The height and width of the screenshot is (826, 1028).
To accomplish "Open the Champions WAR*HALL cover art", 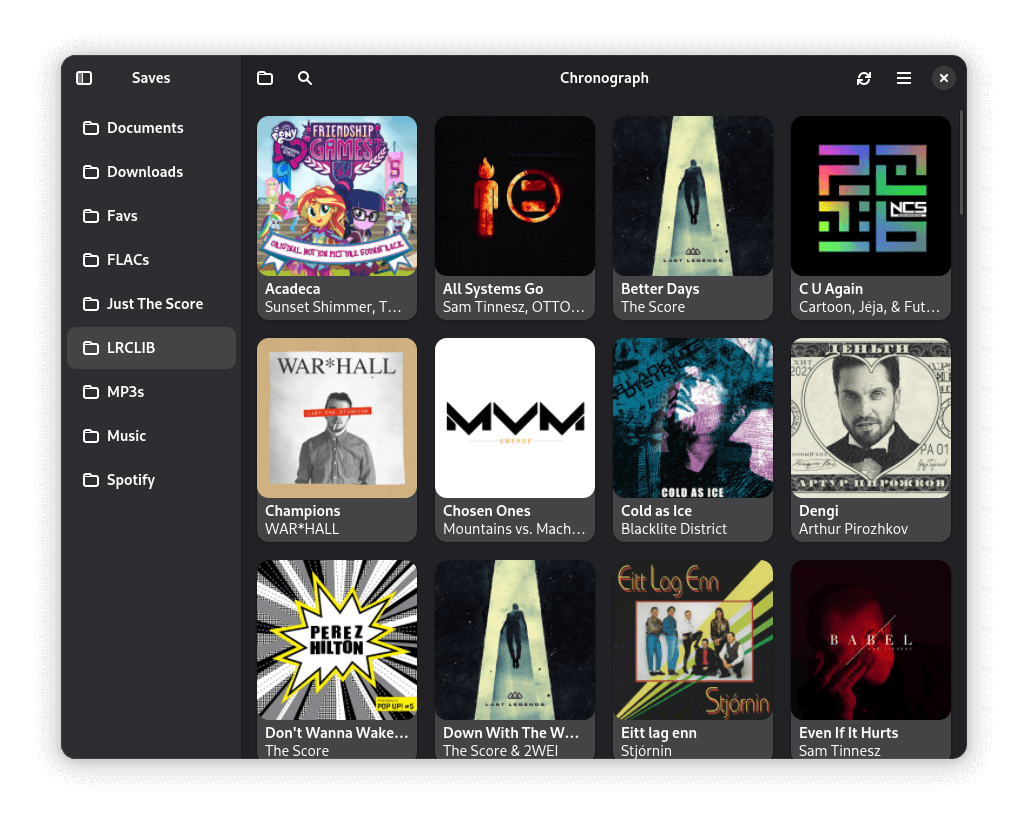I will click(337, 418).
